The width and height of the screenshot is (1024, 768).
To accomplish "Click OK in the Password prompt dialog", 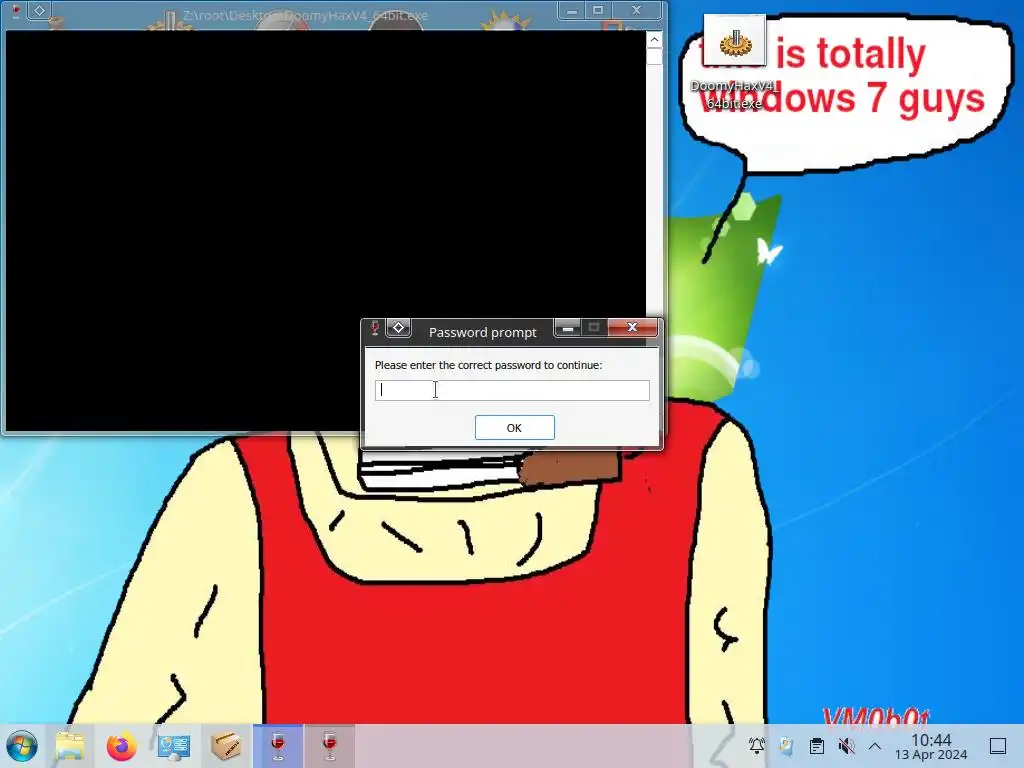I will [515, 428].
